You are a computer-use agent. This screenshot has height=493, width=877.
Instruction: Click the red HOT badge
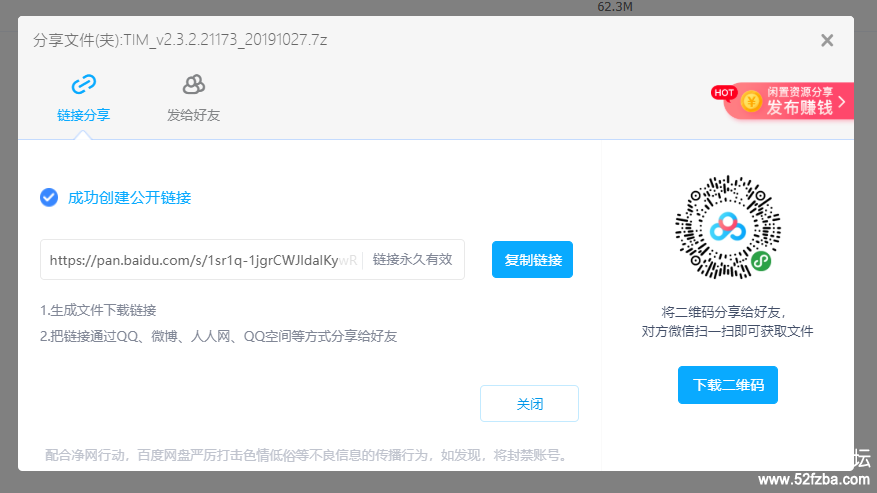pyautogui.click(x=723, y=93)
